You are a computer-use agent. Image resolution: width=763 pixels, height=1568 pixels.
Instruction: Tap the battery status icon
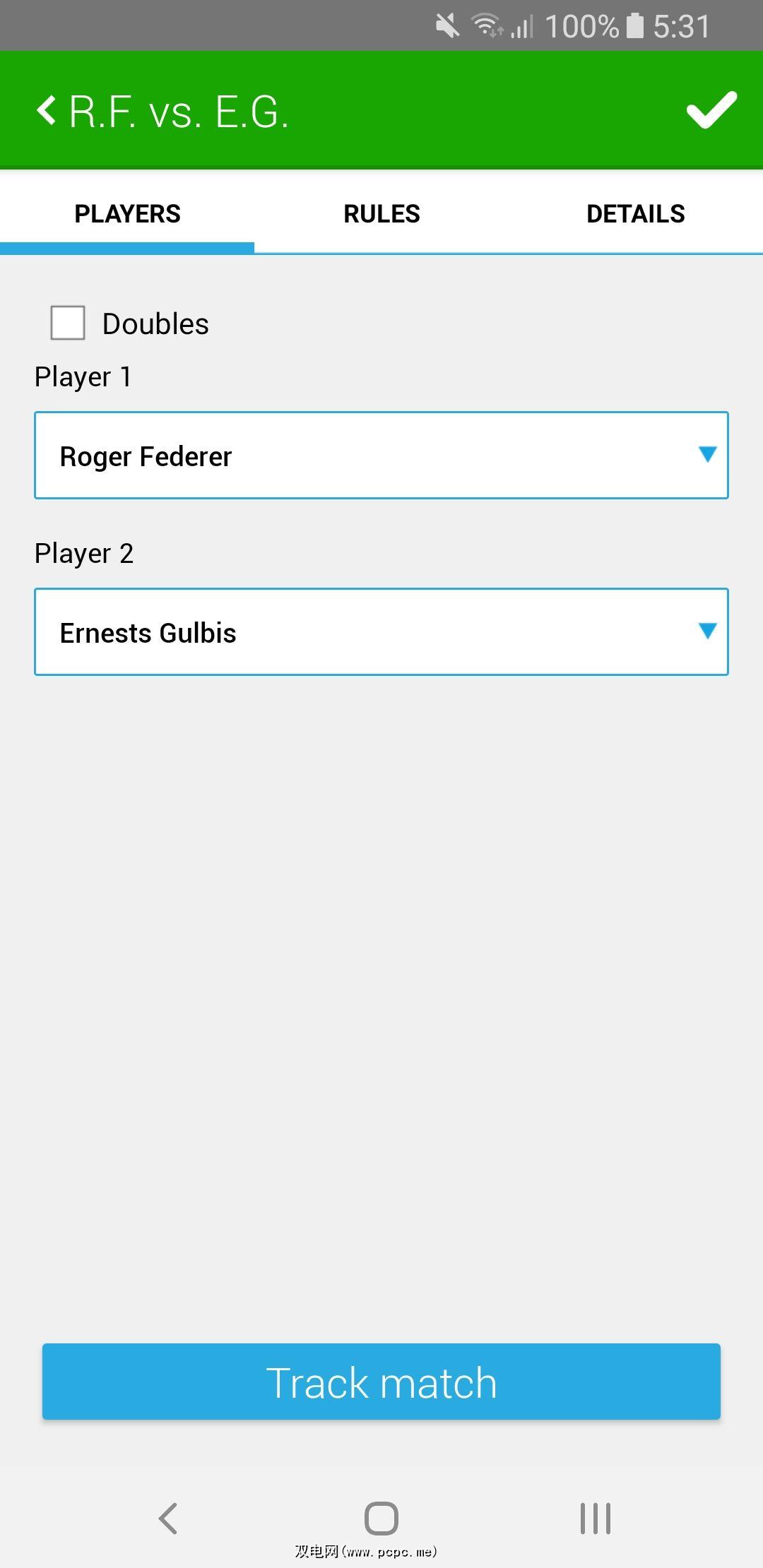[634, 26]
